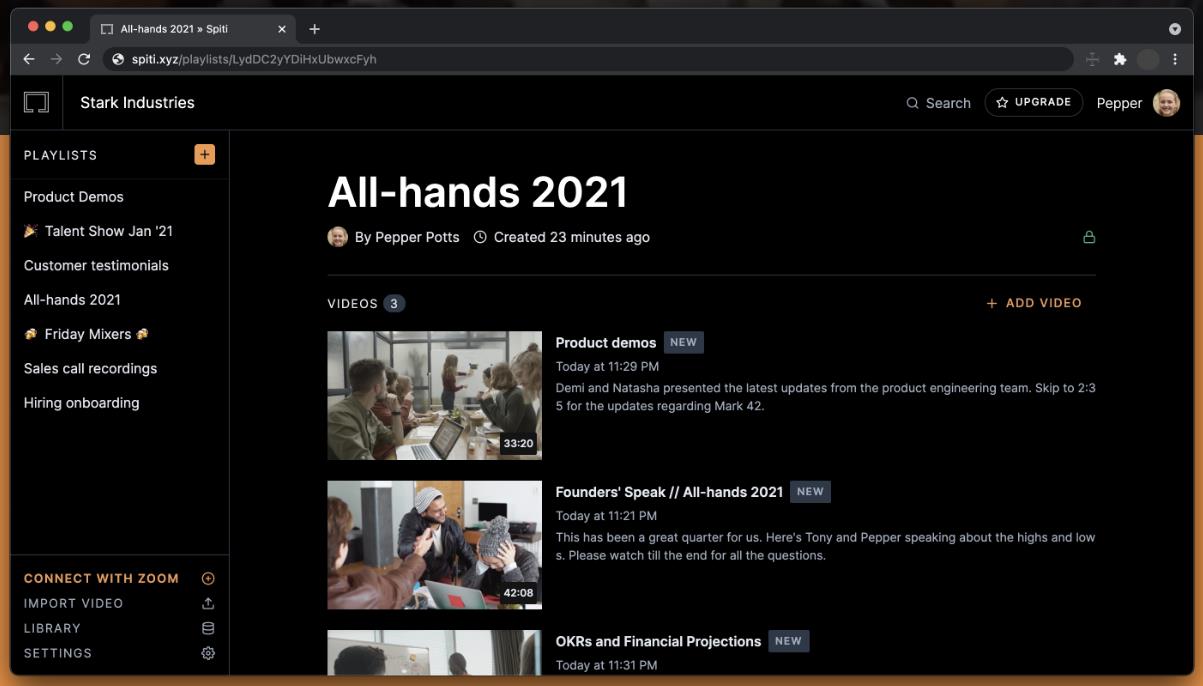Close the All-hands 2021 browser tab
The image size is (1203, 686).
282,29
